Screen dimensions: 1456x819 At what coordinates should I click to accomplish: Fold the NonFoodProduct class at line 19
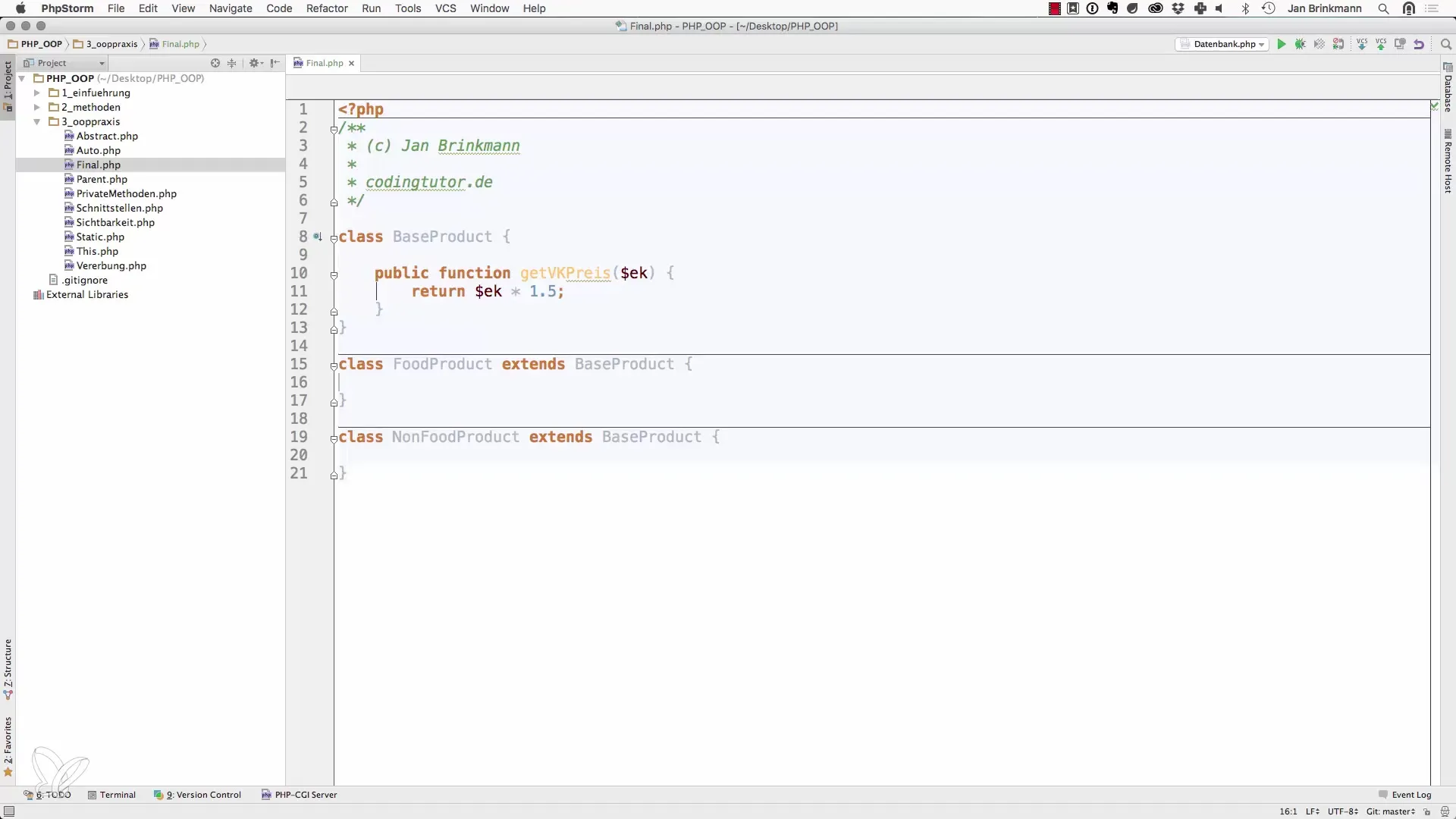[x=334, y=438]
